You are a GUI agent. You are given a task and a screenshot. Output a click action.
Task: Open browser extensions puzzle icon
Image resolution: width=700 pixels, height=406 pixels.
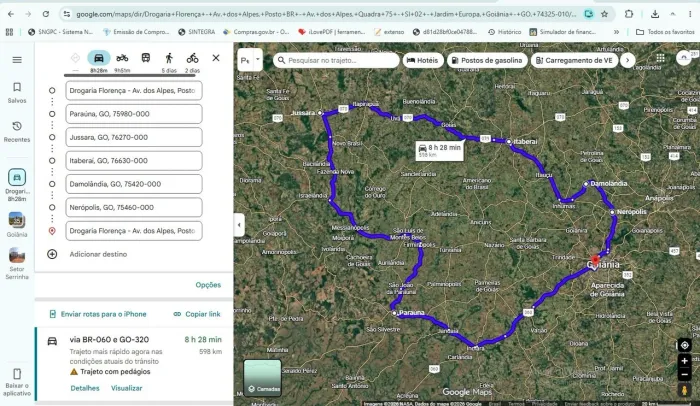pyautogui.click(x=629, y=14)
